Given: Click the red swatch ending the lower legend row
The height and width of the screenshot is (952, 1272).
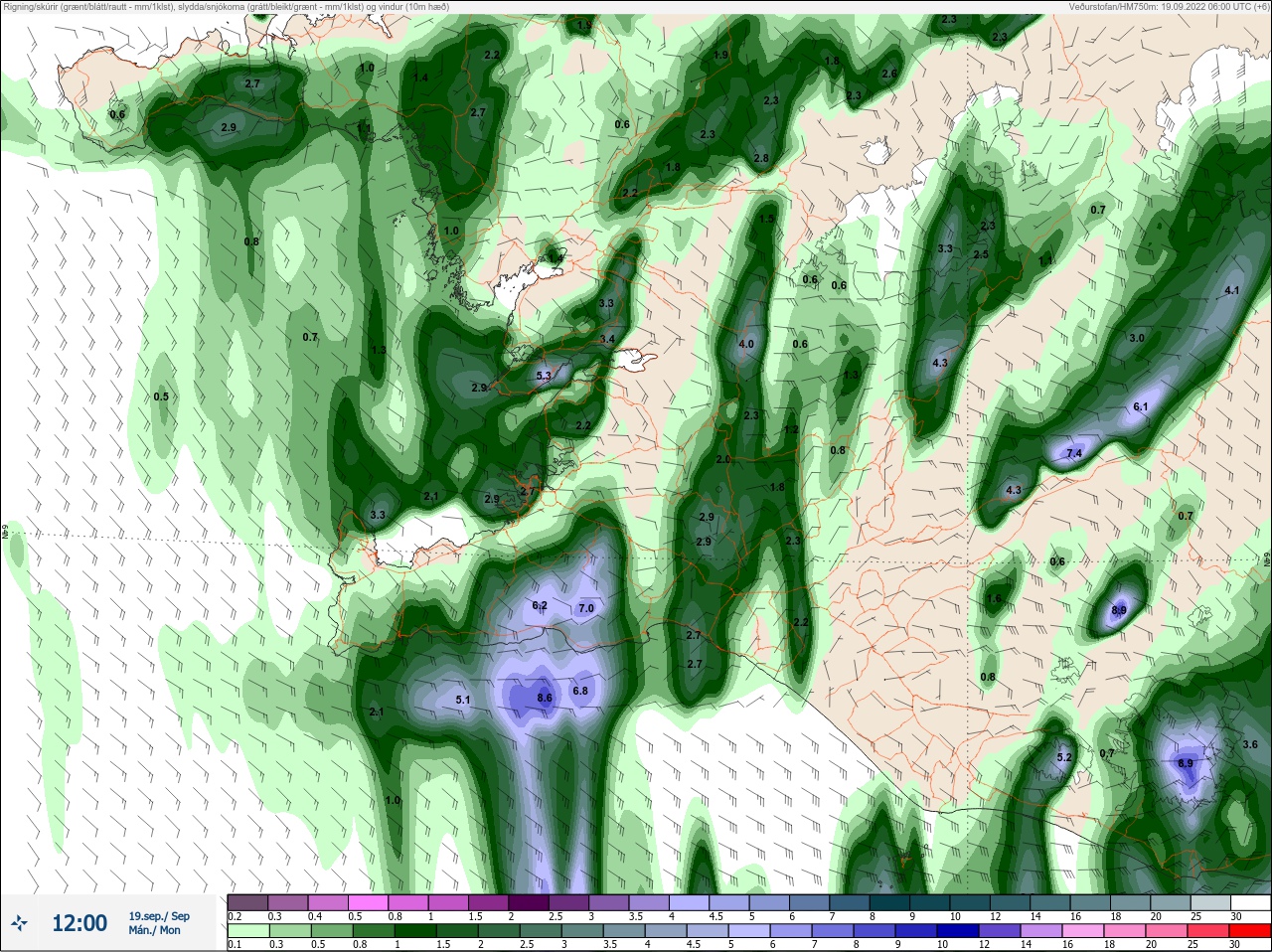Looking at the screenshot, I should point(1250,931).
